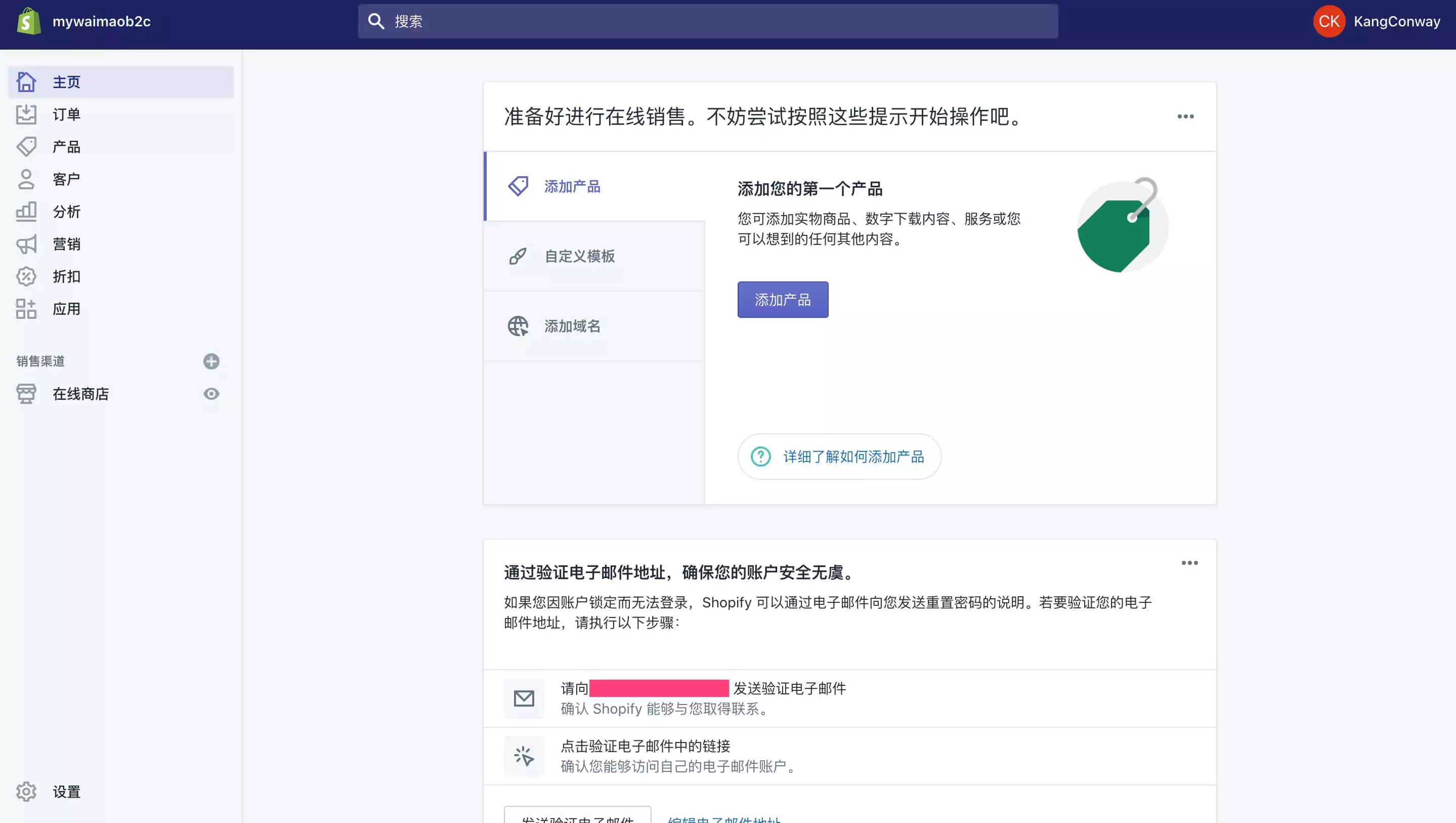
Task: Click the purple 添加产品 button
Action: pos(782,300)
